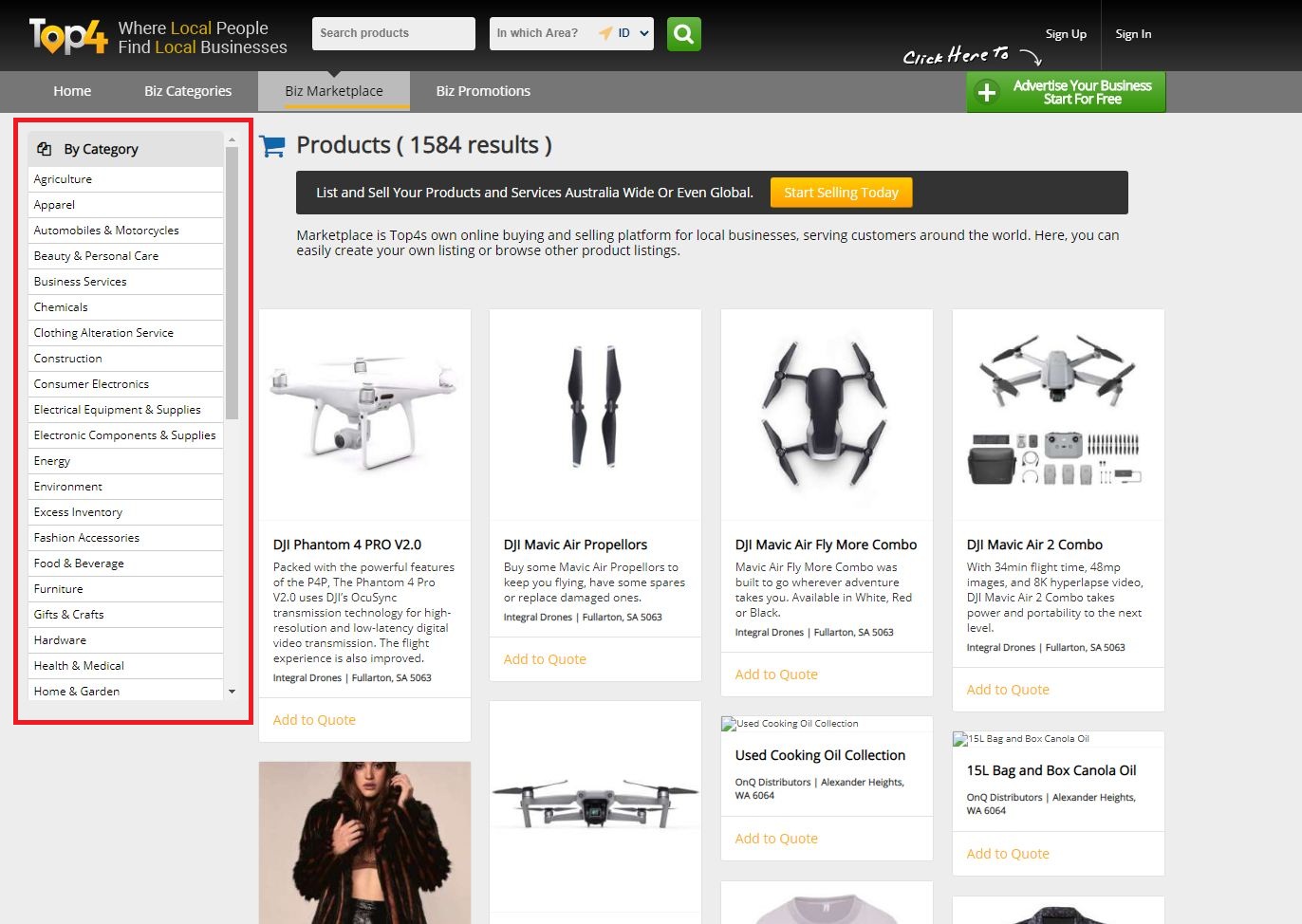Click the Top4 logo
The image size is (1302, 924).
pyautogui.click(x=68, y=37)
